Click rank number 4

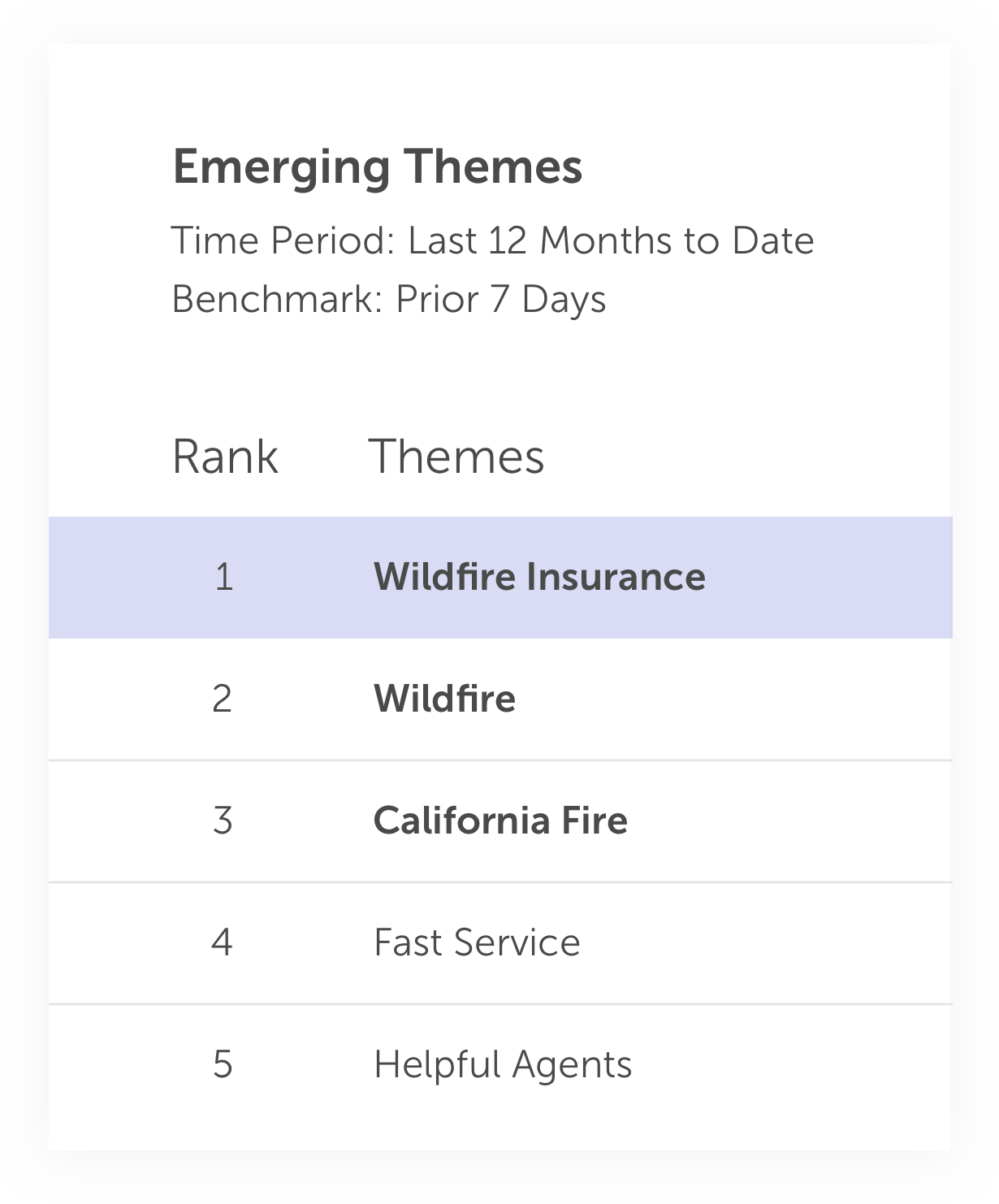tap(222, 942)
